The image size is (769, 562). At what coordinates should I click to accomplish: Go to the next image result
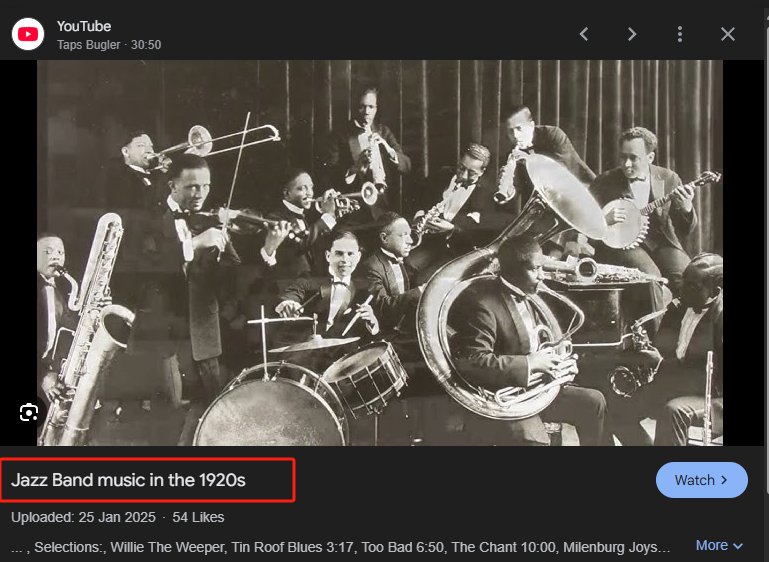pyautogui.click(x=632, y=34)
